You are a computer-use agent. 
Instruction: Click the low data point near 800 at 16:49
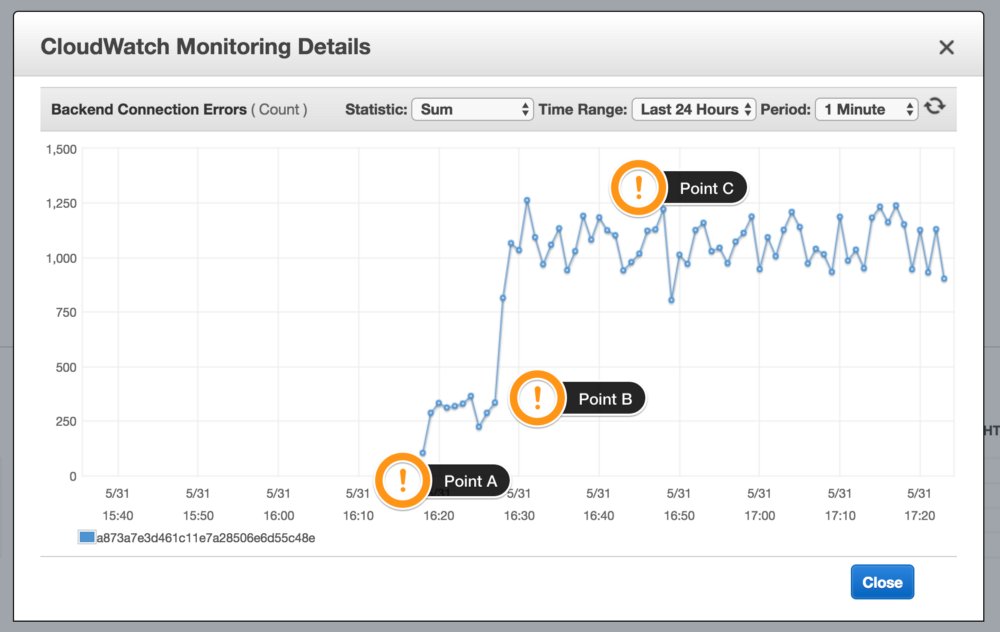coord(671,300)
